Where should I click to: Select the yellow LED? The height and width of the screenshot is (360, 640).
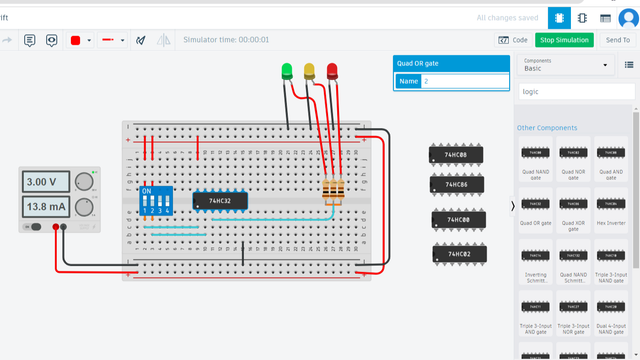point(309,71)
